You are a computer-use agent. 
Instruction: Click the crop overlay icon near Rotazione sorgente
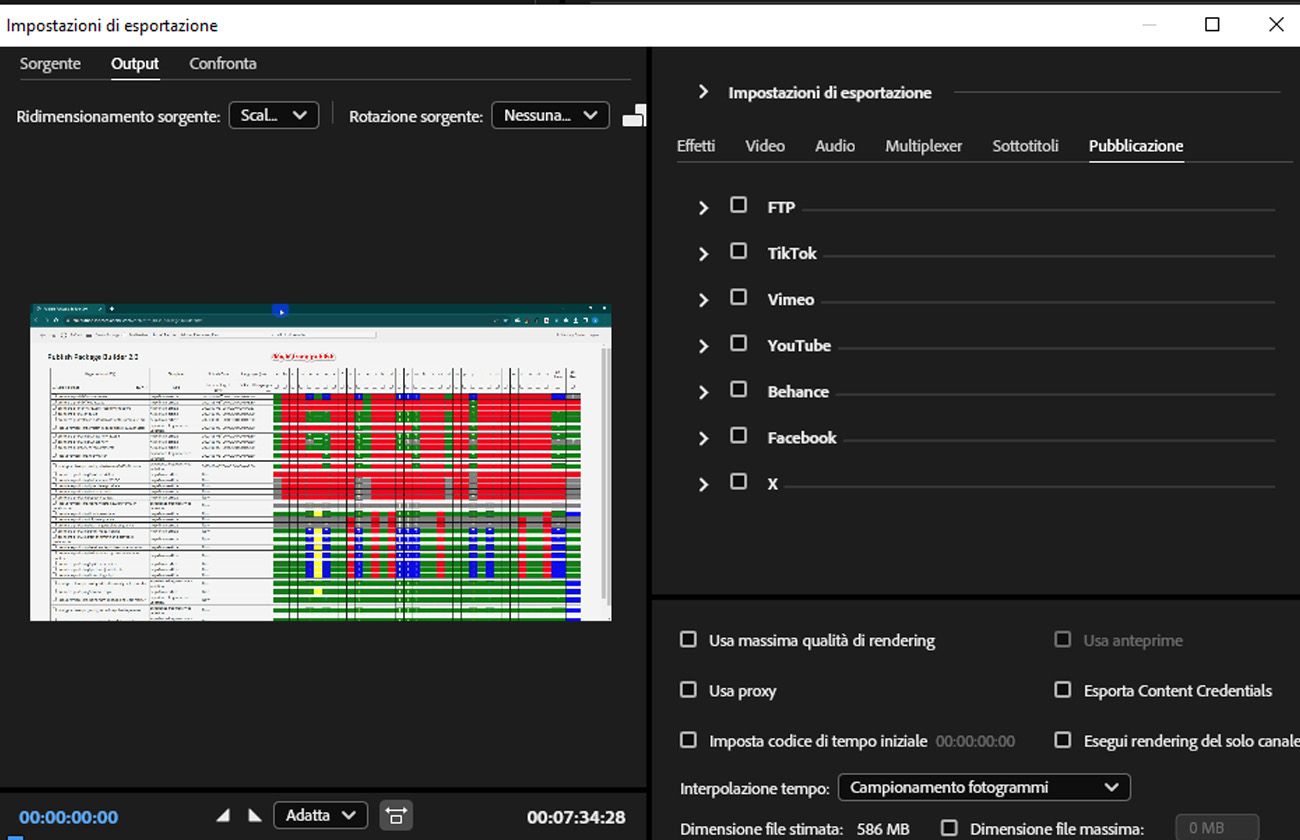pos(635,115)
